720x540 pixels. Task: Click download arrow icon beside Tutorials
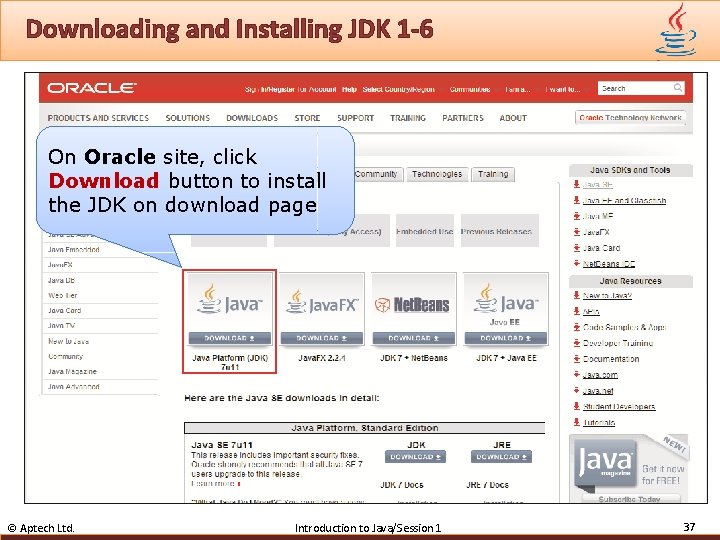point(576,422)
